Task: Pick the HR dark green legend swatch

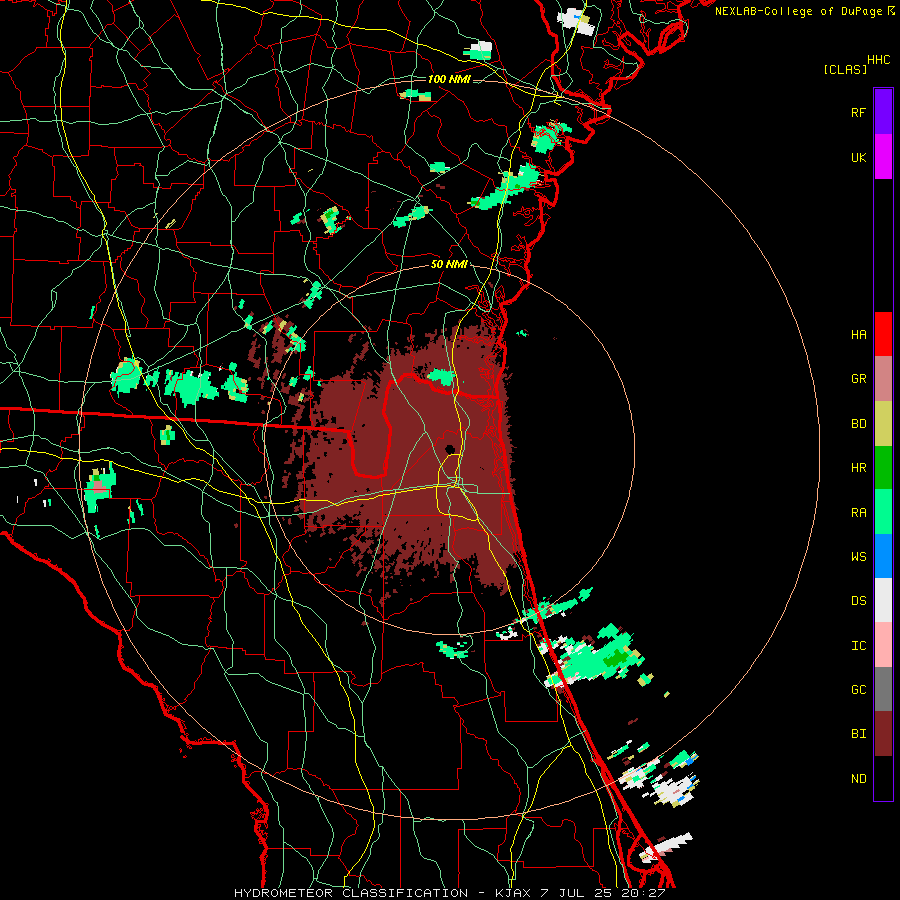Action: coord(883,467)
